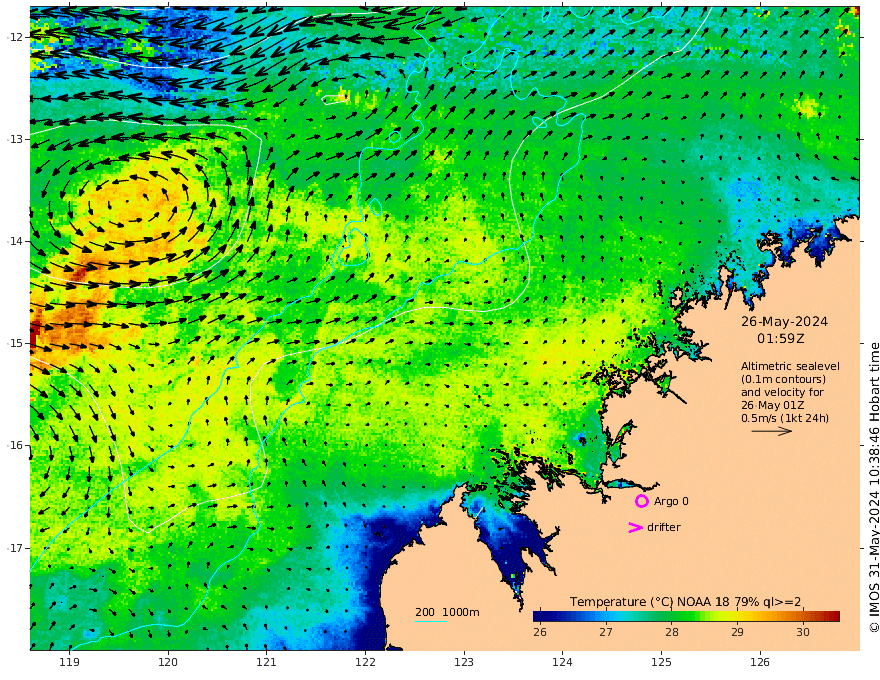Select the '01:59Z' time text

coord(781,339)
